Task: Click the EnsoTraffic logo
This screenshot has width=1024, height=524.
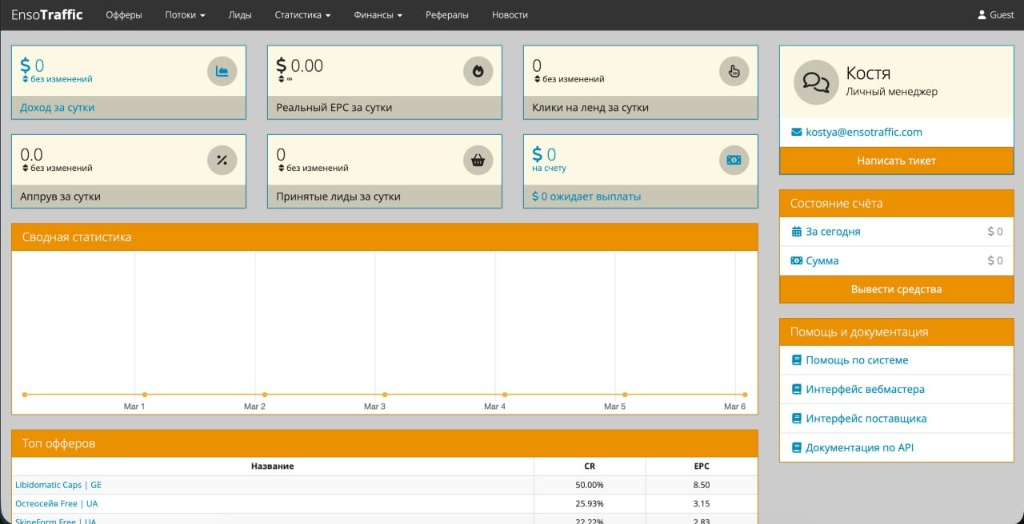Action: click(x=47, y=15)
